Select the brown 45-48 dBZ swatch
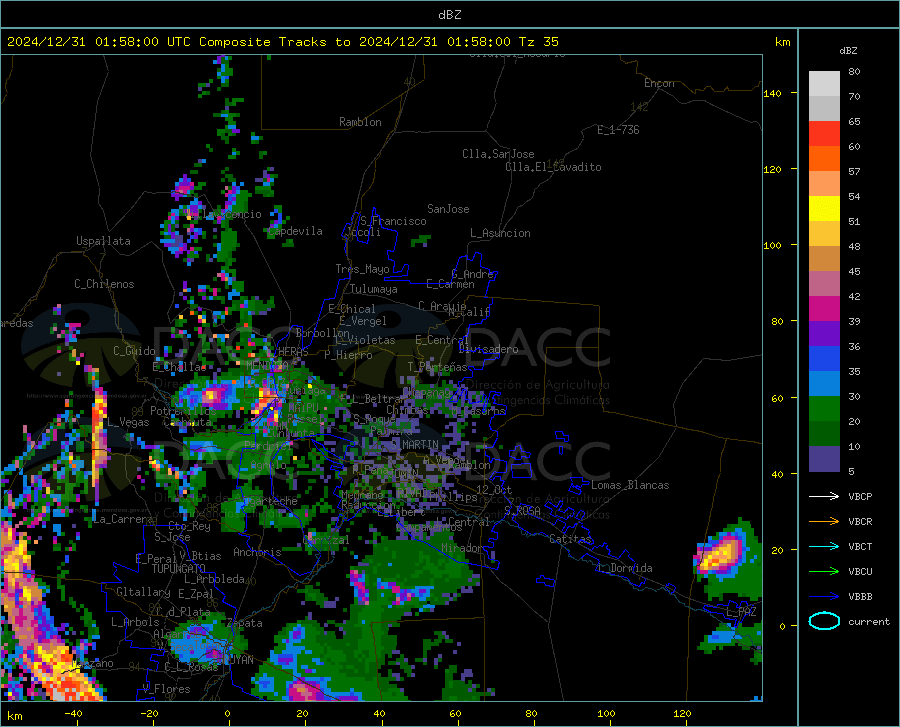The image size is (900, 727). [824, 259]
